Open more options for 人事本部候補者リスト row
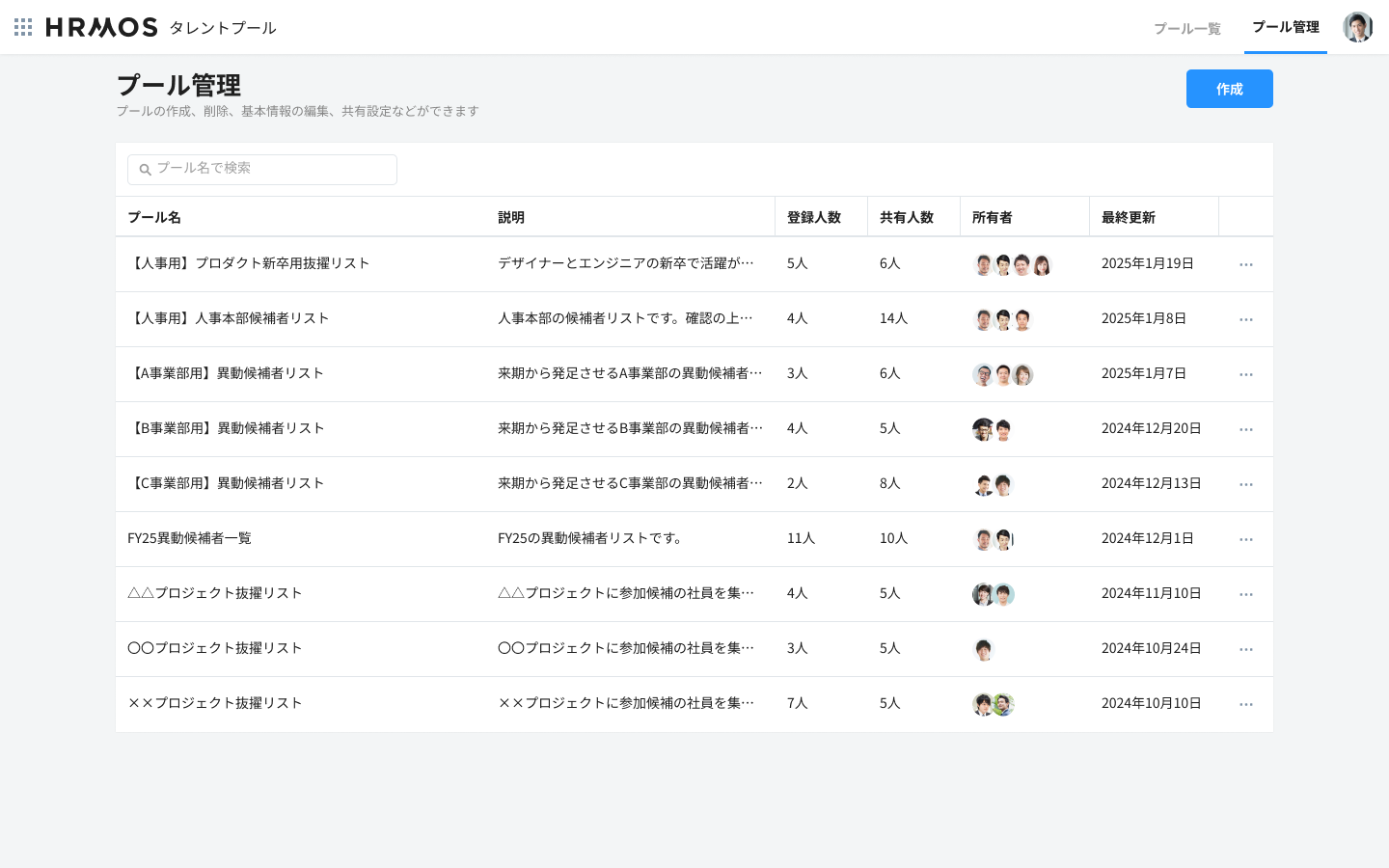 click(x=1245, y=319)
